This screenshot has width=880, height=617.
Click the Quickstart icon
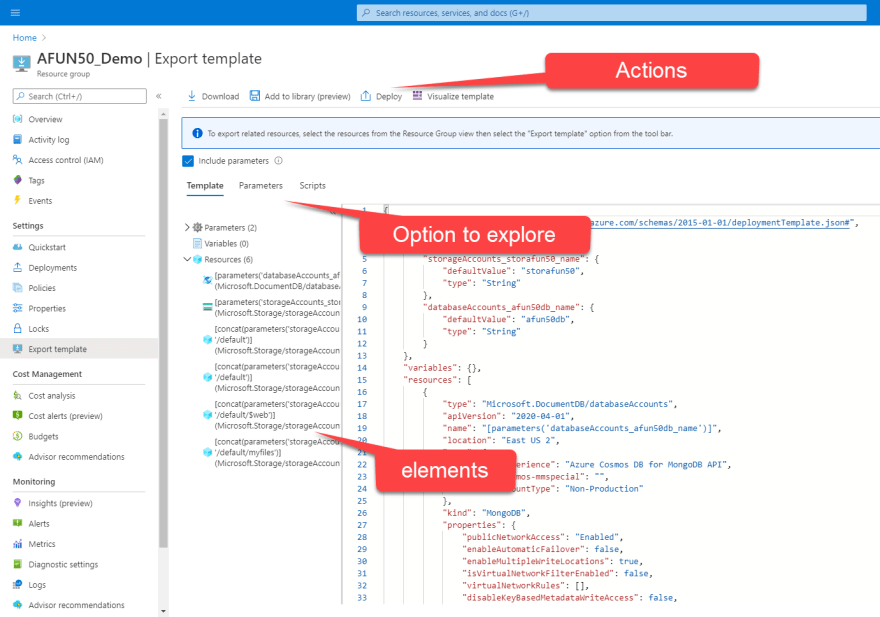[17, 247]
